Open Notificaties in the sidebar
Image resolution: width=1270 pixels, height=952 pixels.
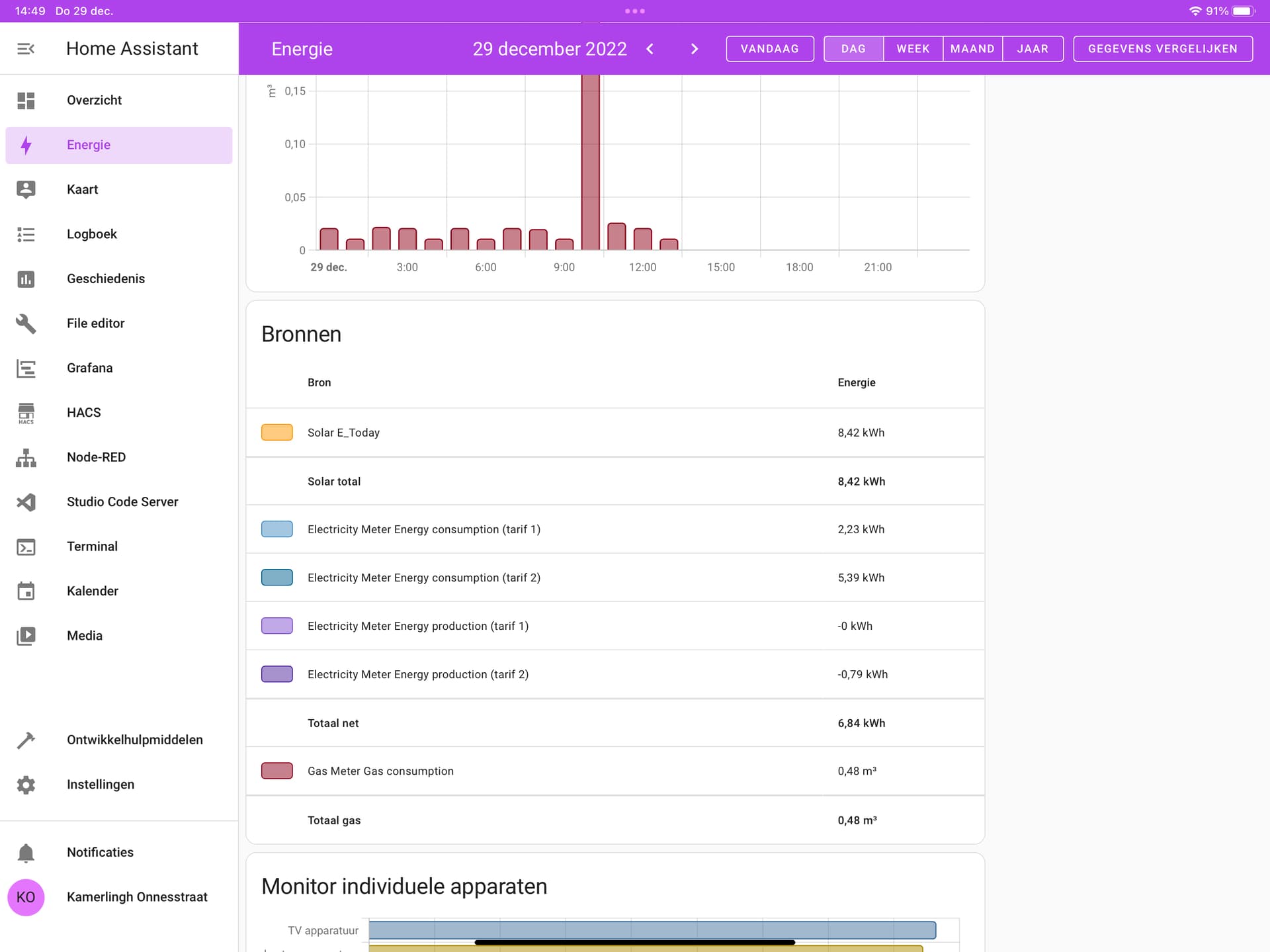click(100, 853)
